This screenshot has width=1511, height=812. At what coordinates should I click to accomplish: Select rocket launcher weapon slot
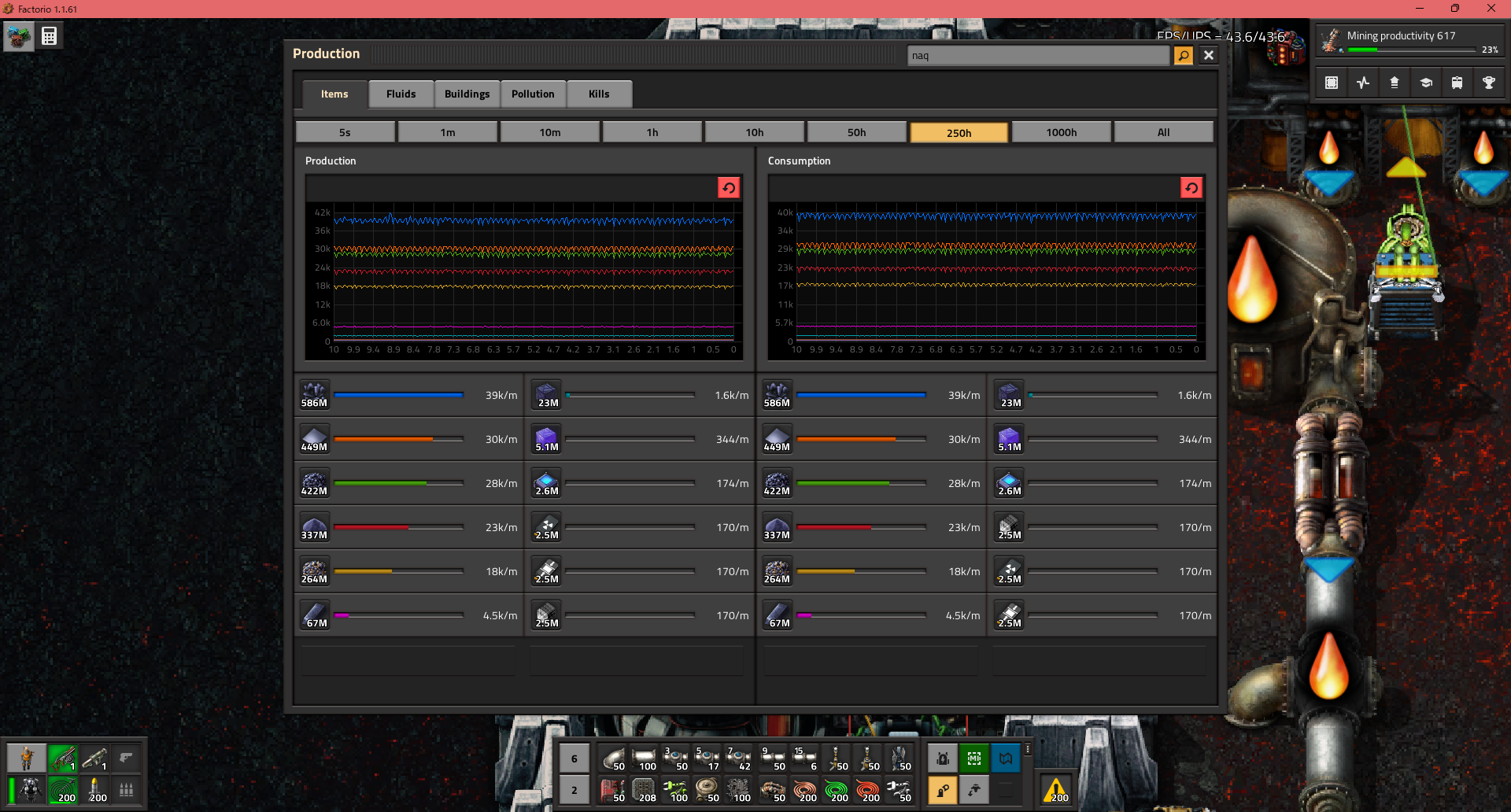(94, 758)
